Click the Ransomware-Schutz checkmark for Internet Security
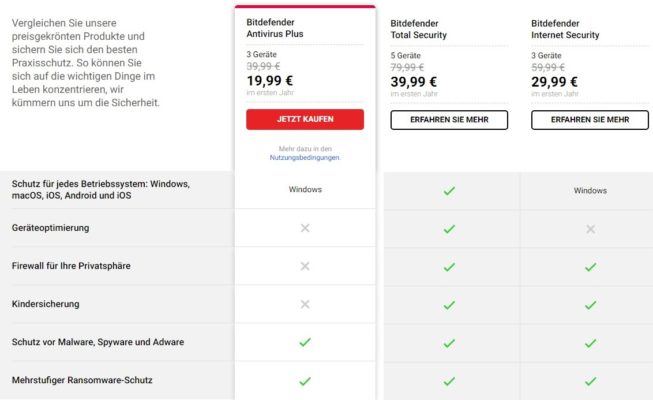This screenshot has width=653, height=400. tap(590, 381)
